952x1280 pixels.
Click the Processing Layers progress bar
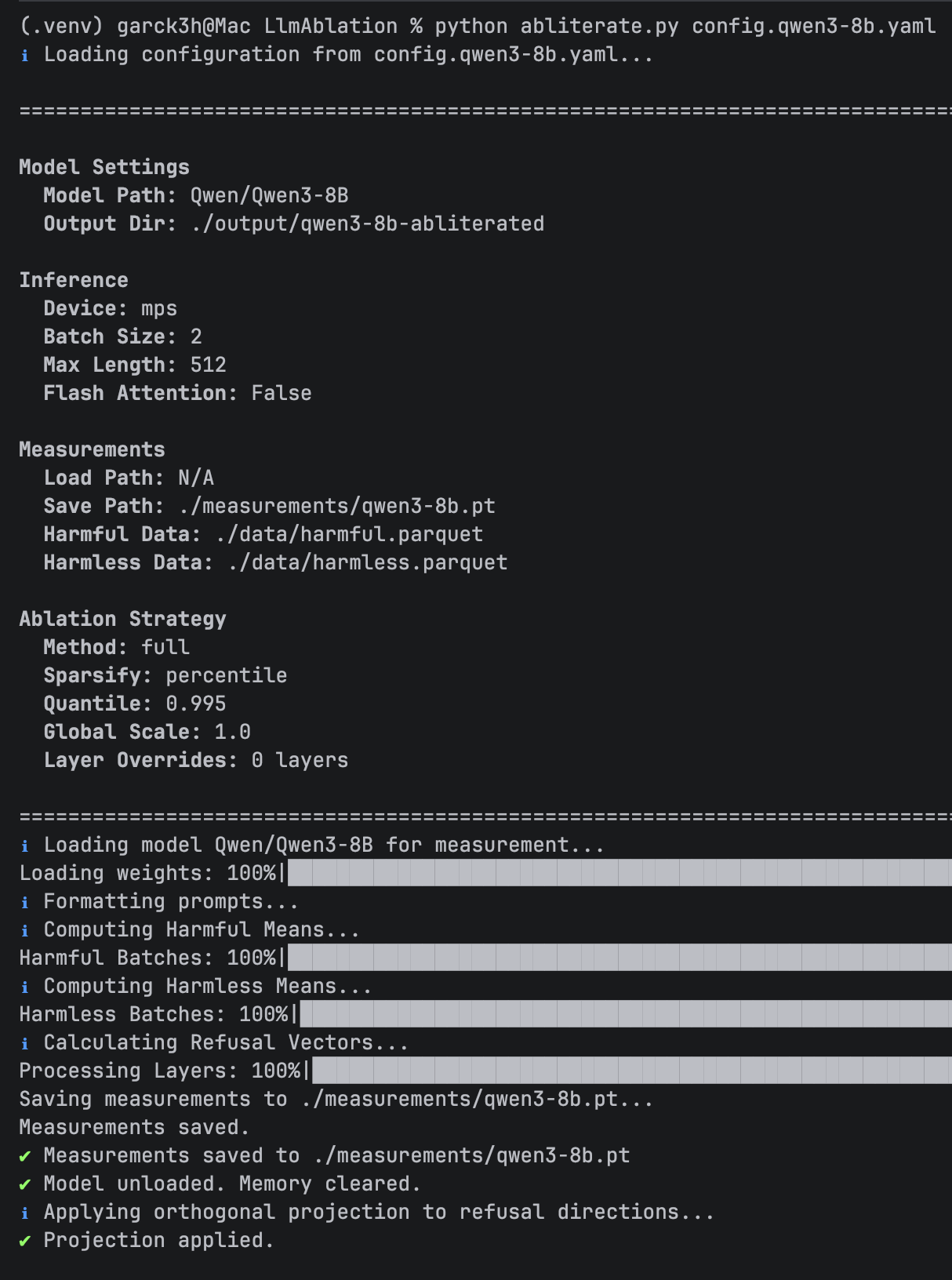[x=631, y=1071]
